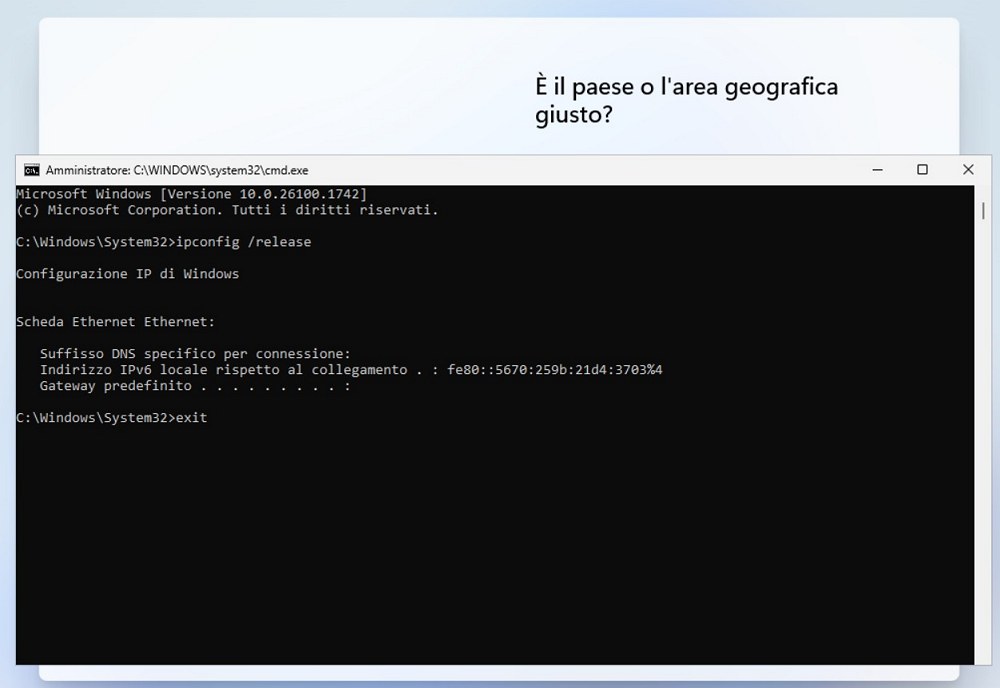Image resolution: width=1000 pixels, height=688 pixels.
Task: Click the IPv6 address fe80::5670:259b:21d4:3703%4
Action: point(554,370)
